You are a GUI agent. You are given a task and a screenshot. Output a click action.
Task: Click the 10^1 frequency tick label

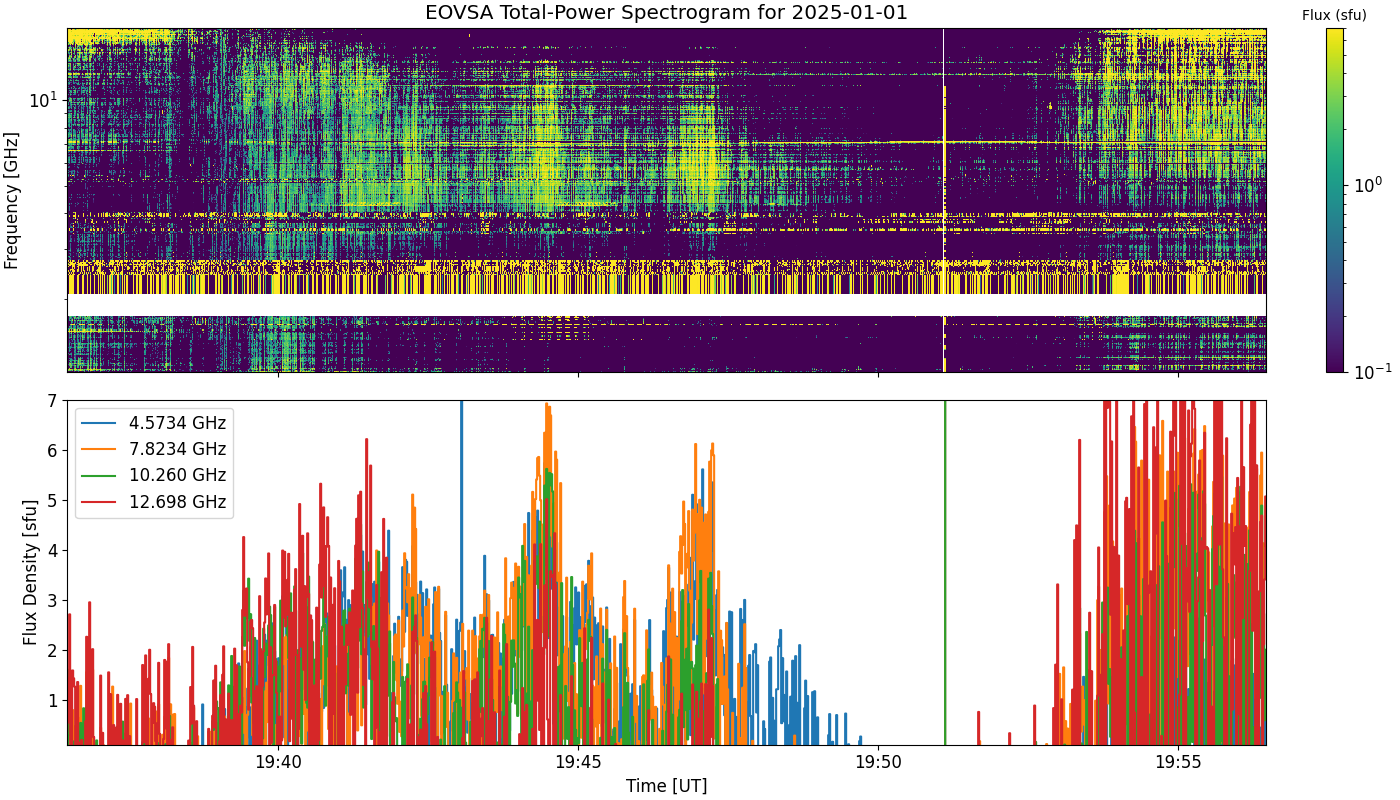pos(44,99)
